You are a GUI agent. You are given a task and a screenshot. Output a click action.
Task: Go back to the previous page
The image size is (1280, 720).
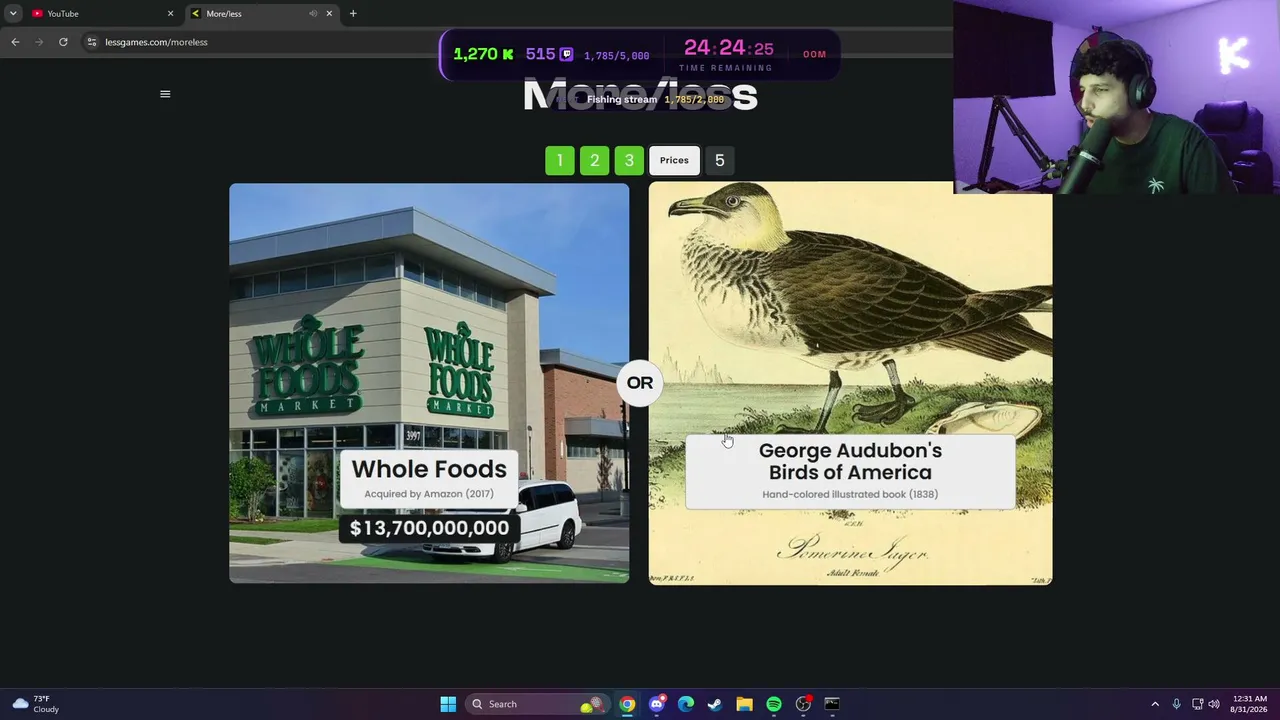pos(15,42)
